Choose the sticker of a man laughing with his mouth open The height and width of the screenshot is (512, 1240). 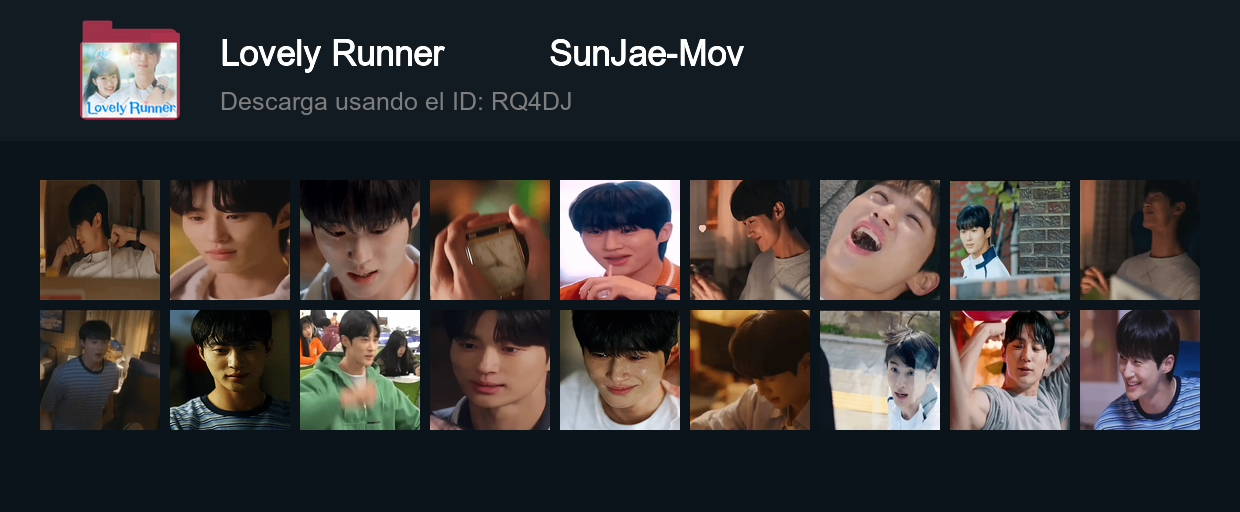[x=880, y=240]
